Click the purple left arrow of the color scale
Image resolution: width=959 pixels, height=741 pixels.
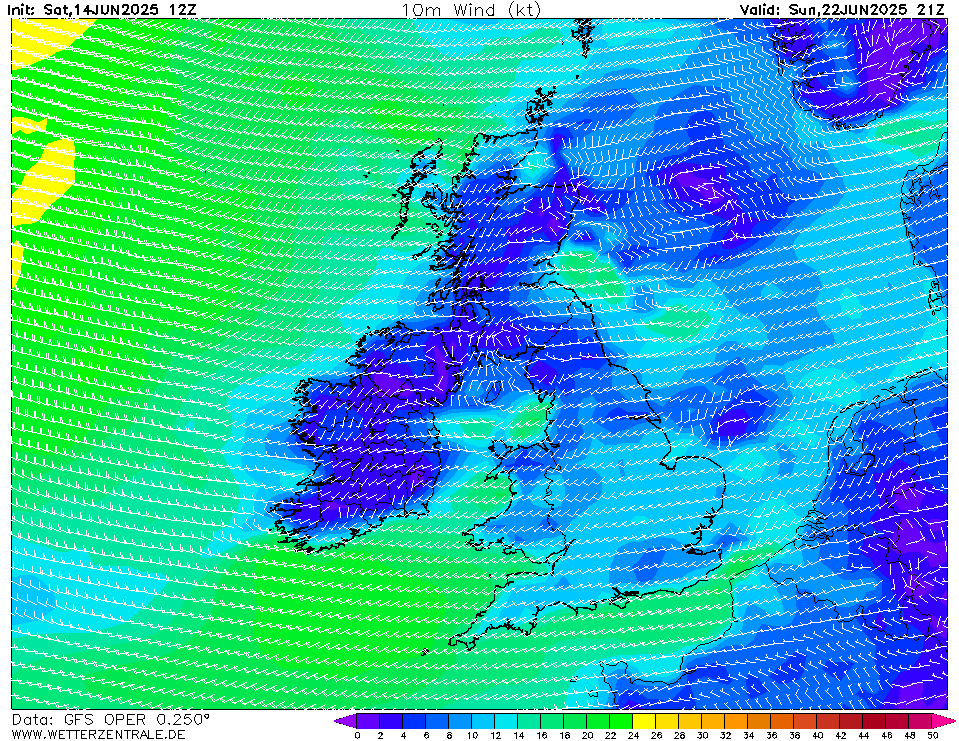pos(346,721)
